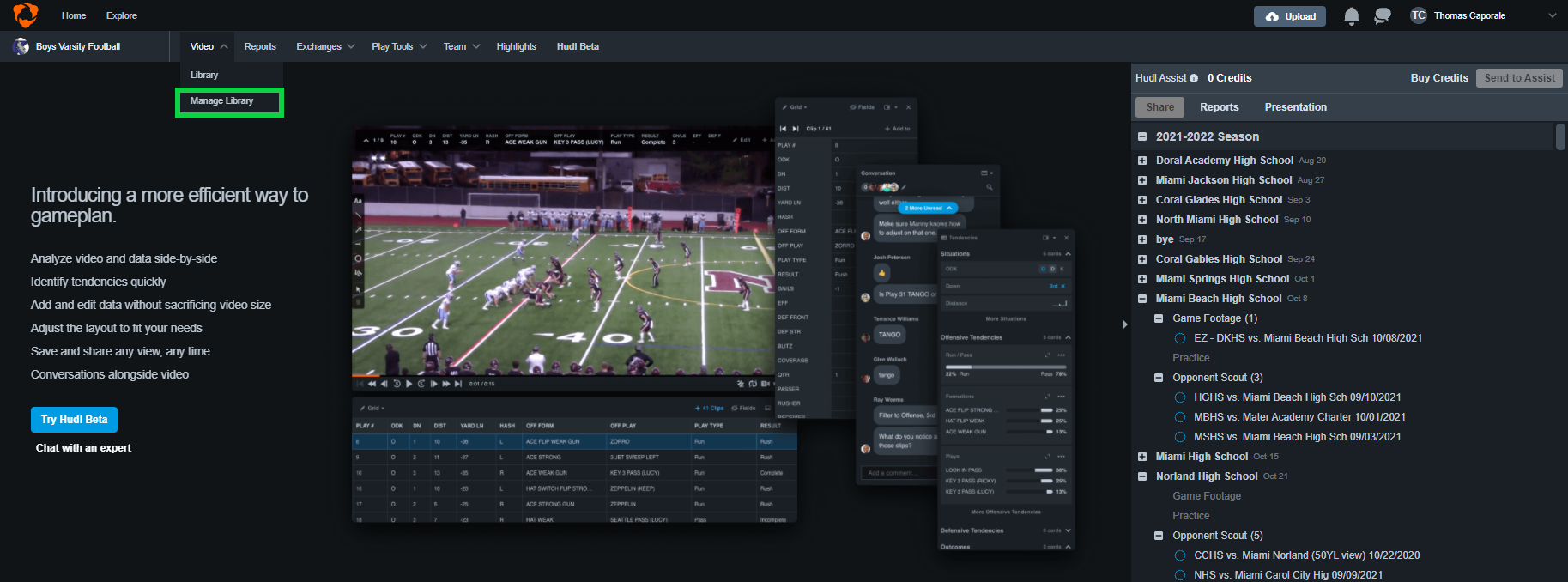Image resolution: width=1568 pixels, height=582 pixels.
Task: Click the Thomas Caporale username
Action: tap(1469, 15)
